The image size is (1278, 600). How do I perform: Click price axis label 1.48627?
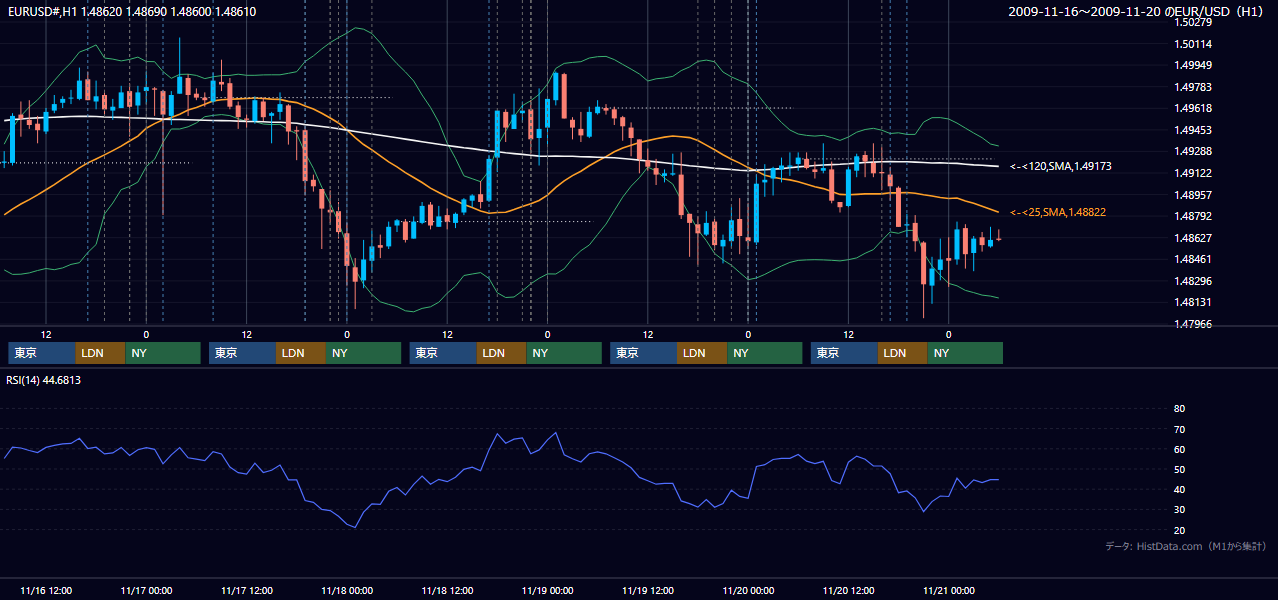click(1193, 238)
